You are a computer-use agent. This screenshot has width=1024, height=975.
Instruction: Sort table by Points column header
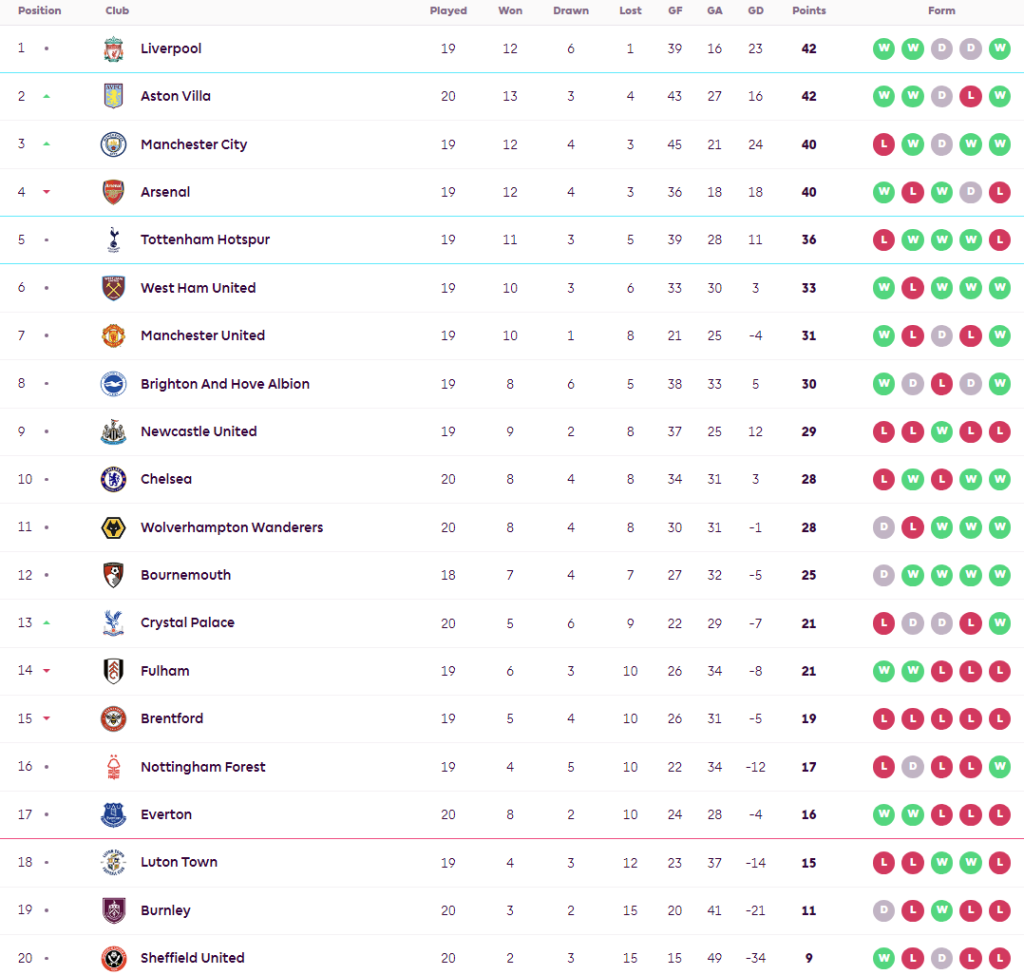pyautogui.click(x=809, y=11)
